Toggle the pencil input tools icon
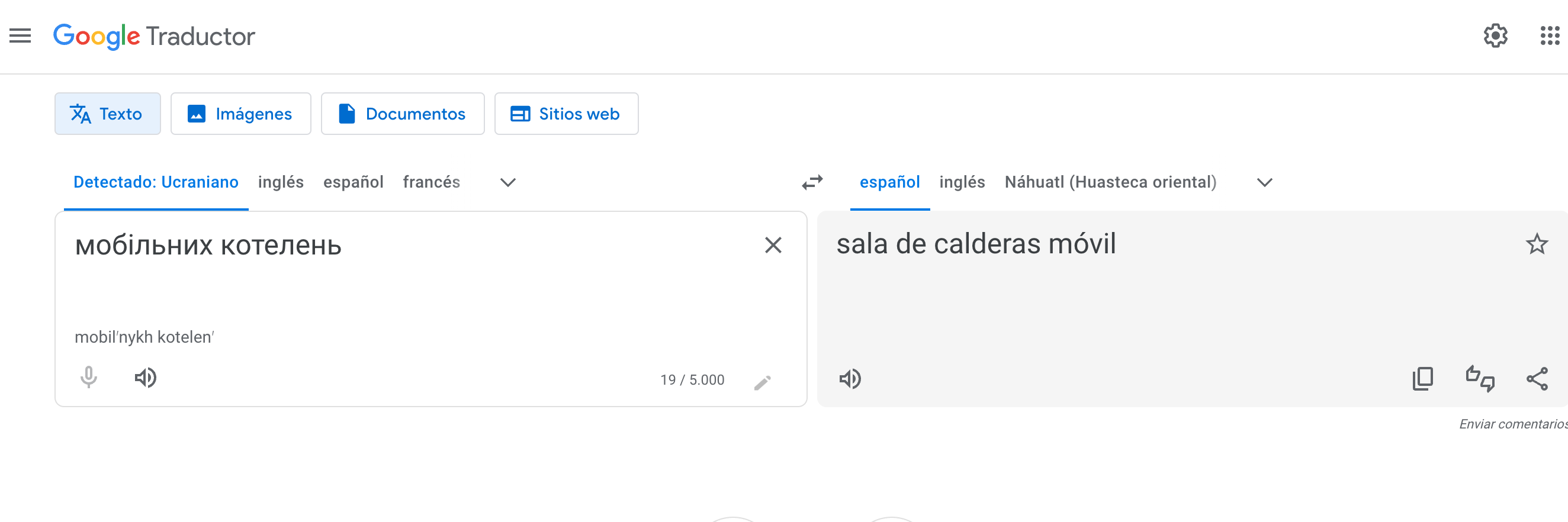 [762, 382]
